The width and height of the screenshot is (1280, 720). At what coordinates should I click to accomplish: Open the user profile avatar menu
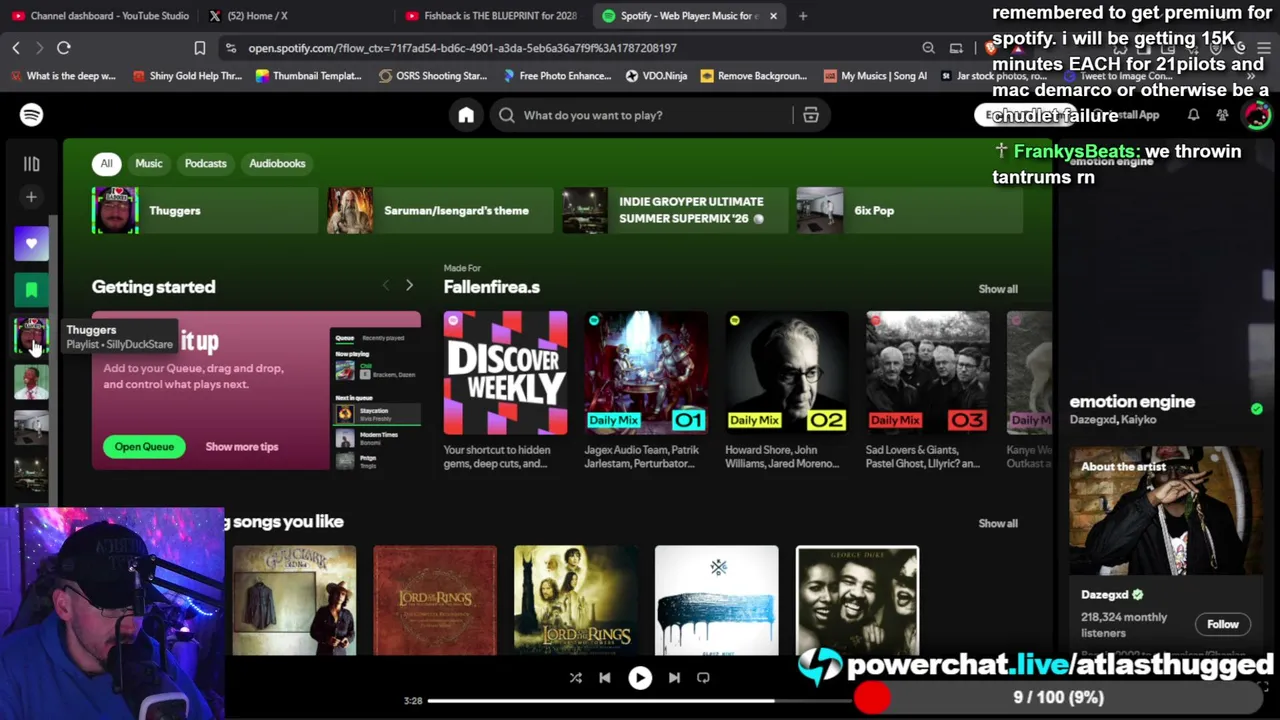tap(1256, 115)
